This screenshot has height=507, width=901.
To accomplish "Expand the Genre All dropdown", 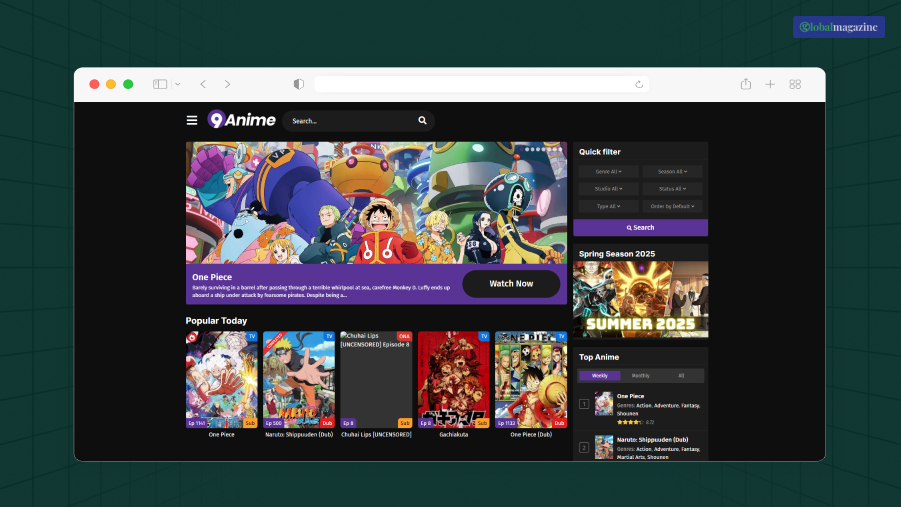I will [x=608, y=172].
